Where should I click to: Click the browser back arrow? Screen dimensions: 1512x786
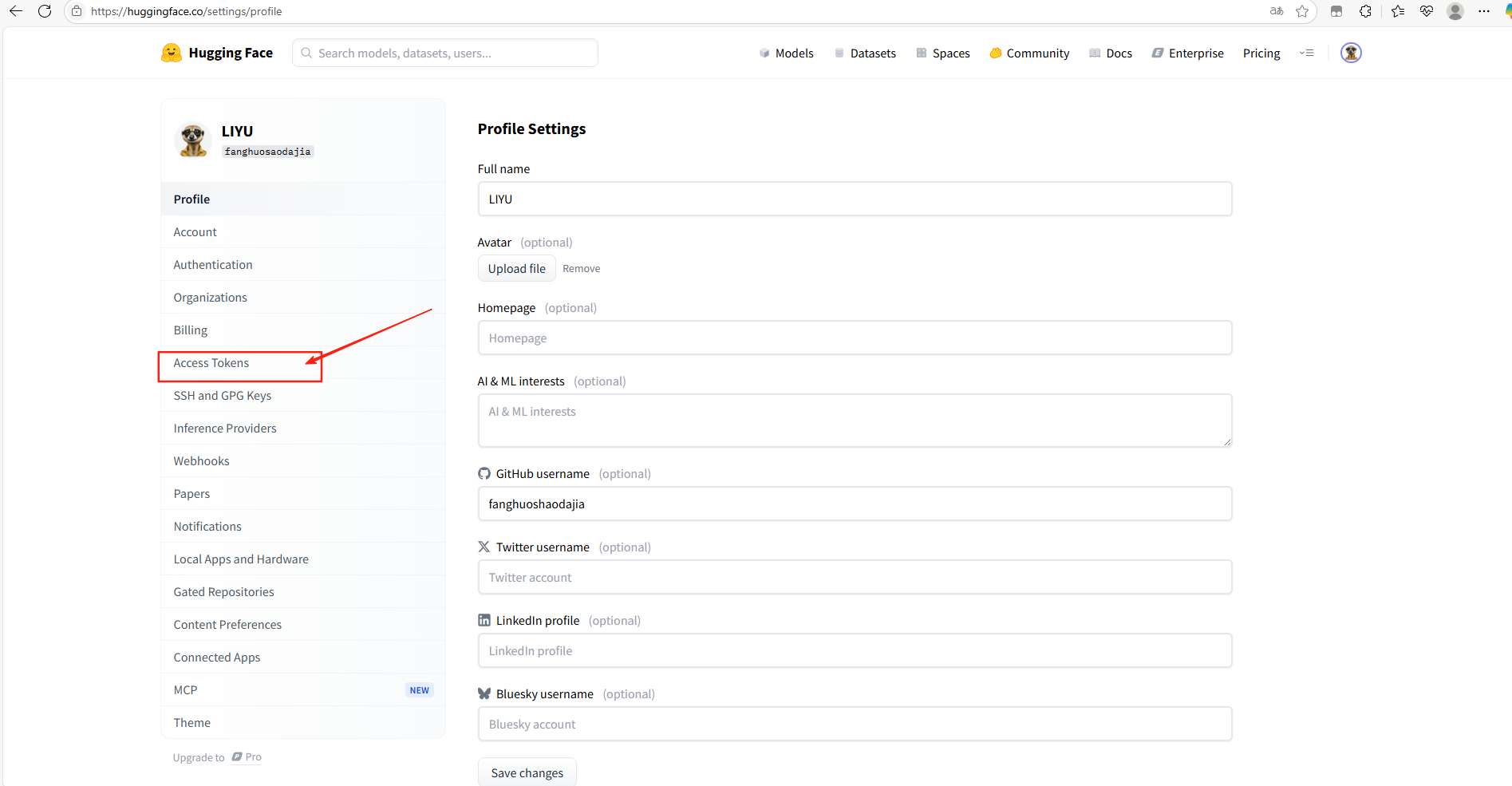coord(15,11)
